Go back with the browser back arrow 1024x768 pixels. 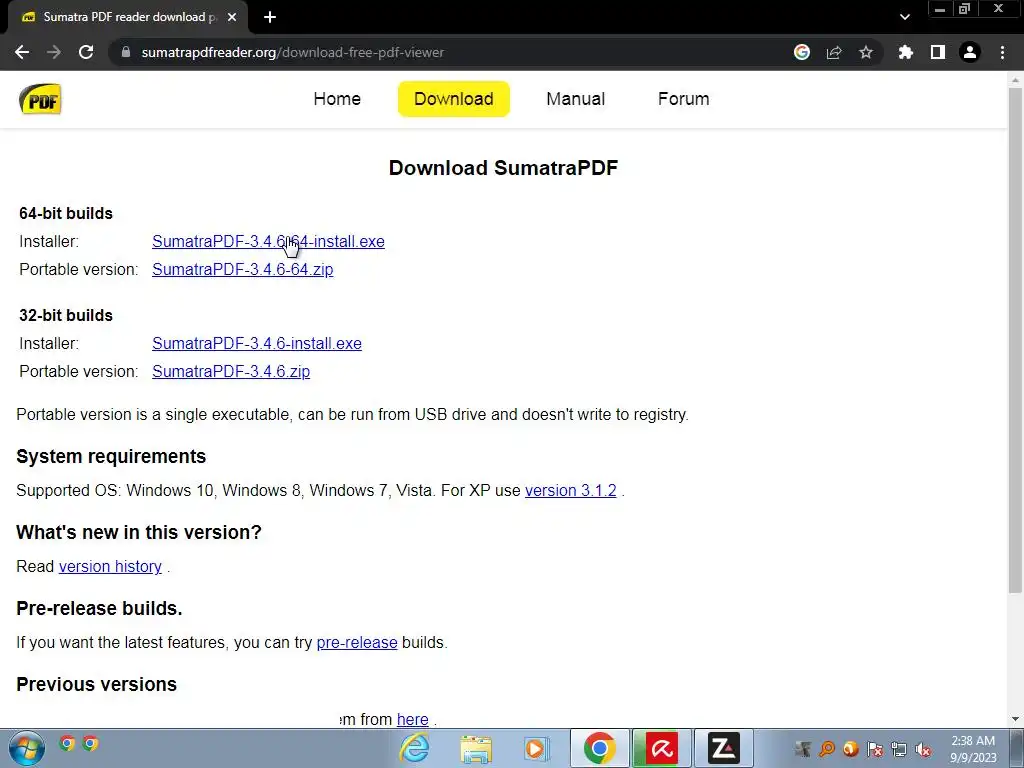[22, 52]
